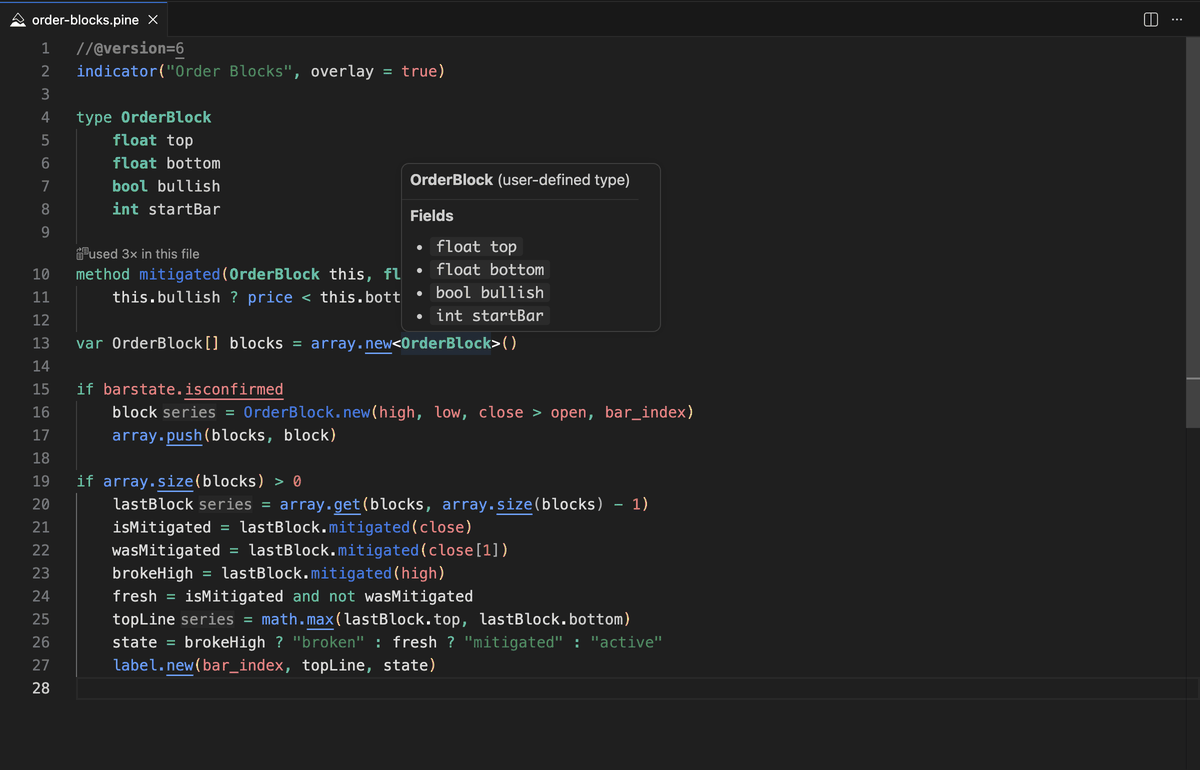Split the editor with the split icon
Viewport: 1200px width, 770px height.
(x=1150, y=20)
